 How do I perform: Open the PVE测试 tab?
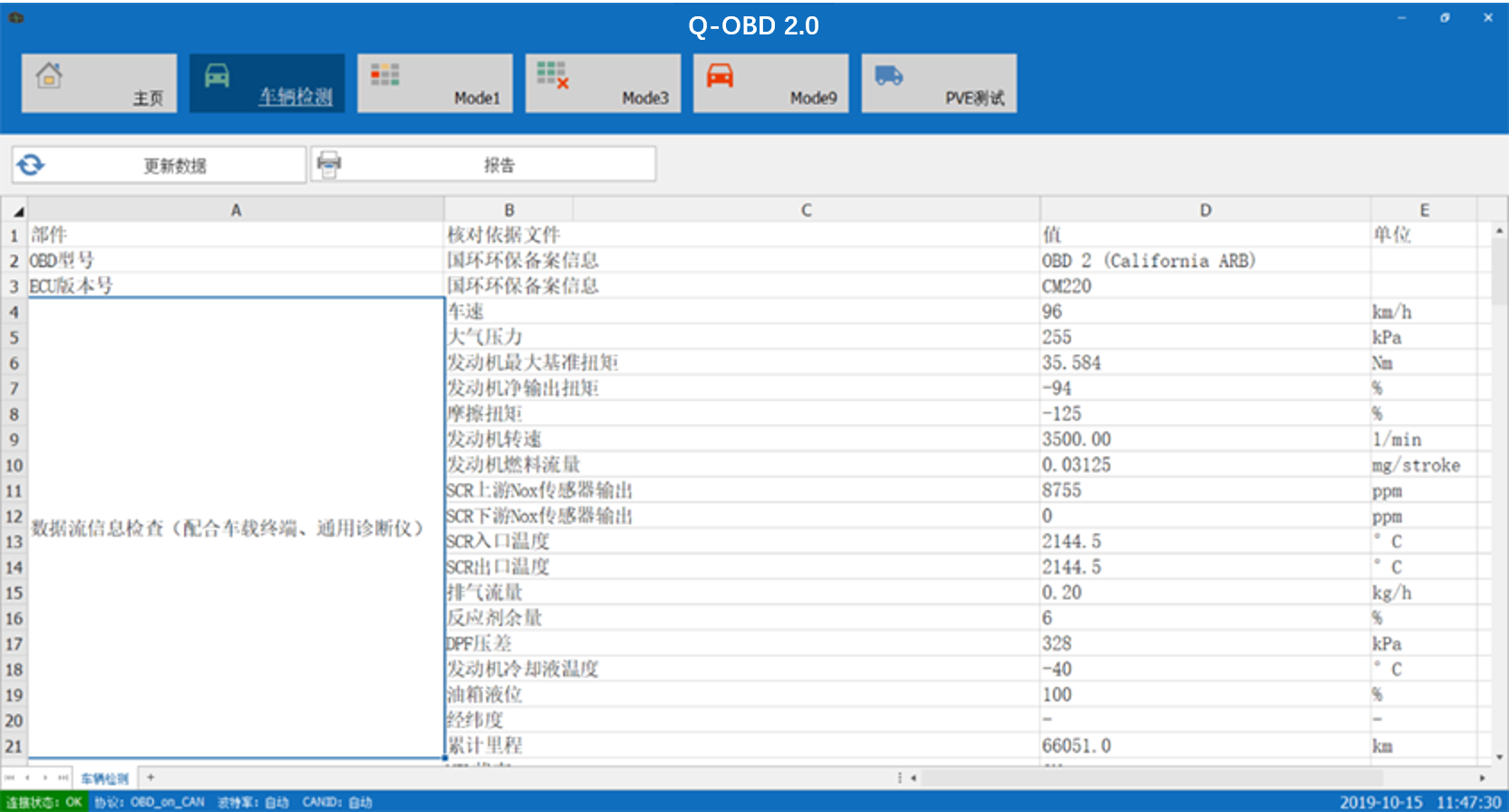point(939,83)
